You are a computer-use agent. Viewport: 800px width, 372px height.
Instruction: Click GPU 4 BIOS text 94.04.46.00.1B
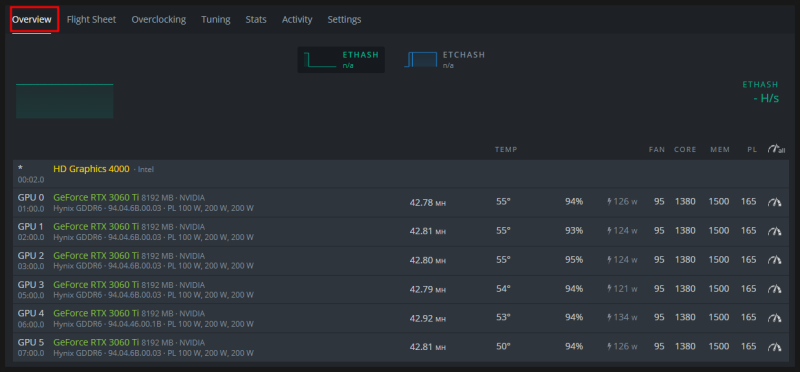[x=135, y=325]
